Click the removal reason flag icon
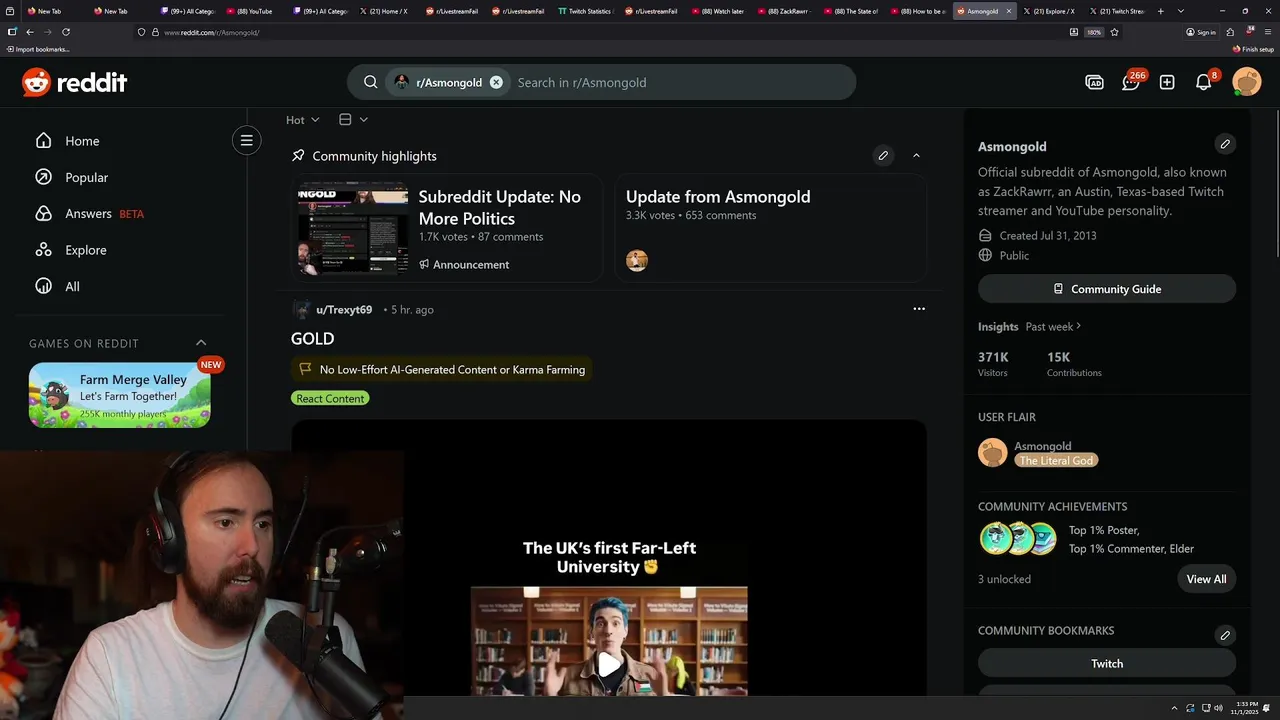This screenshot has width=1280, height=720. click(306, 369)
